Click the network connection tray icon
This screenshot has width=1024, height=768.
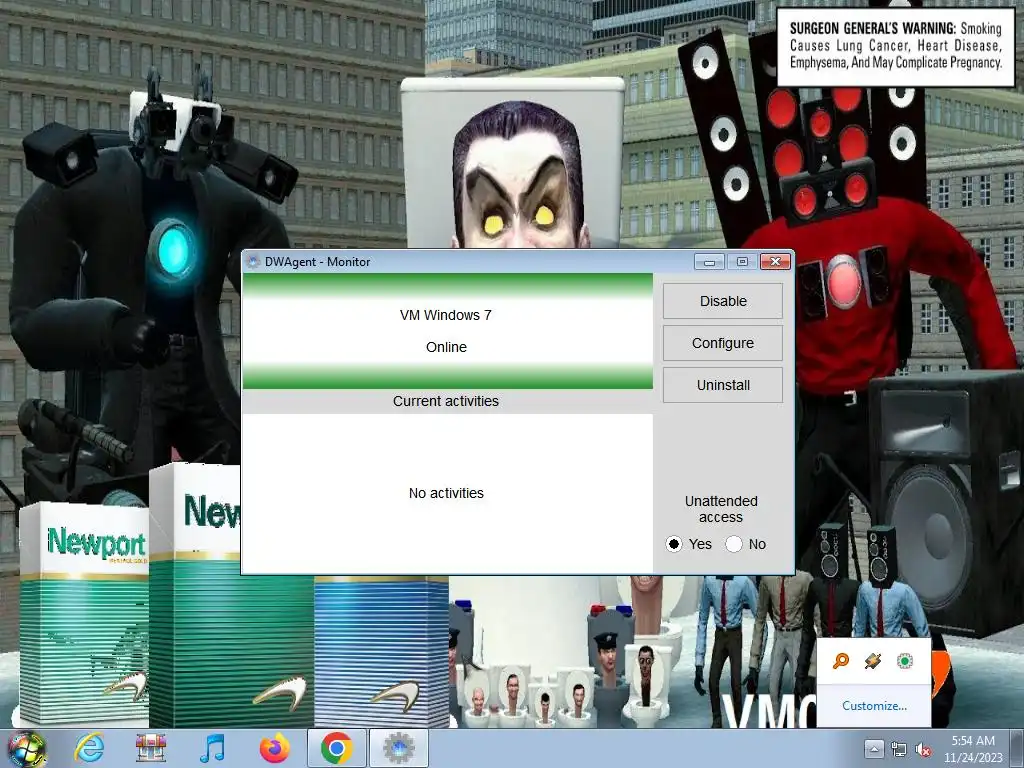coord(899,750)
